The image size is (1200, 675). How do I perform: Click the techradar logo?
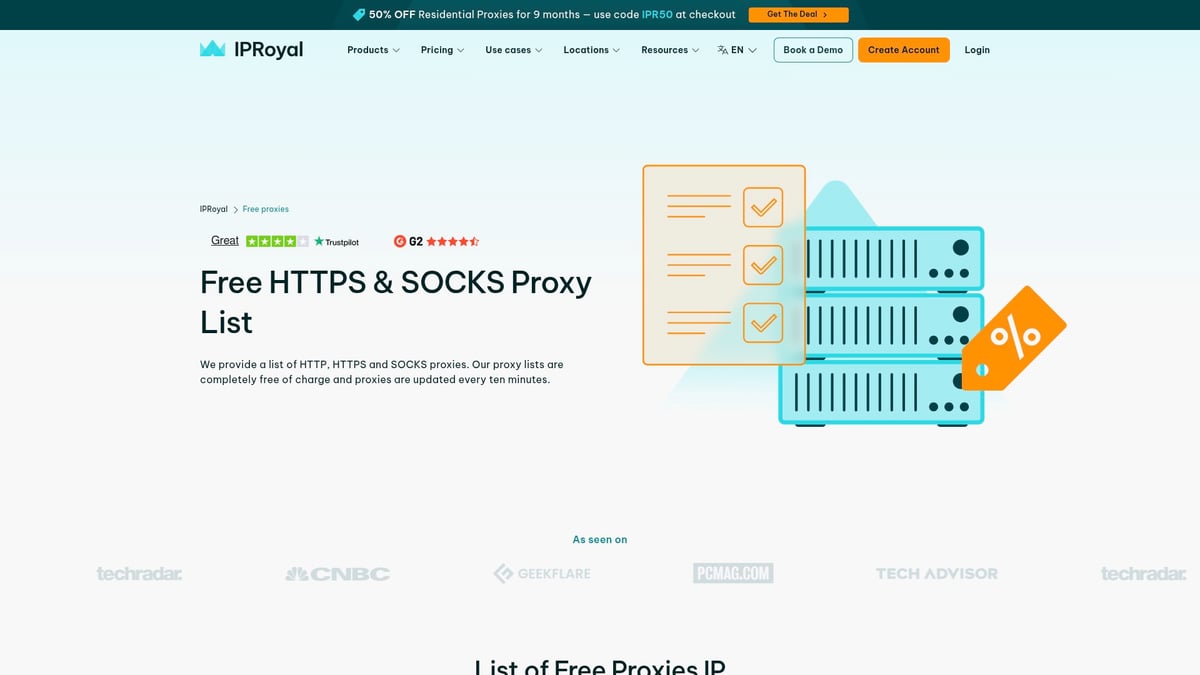(140, 573)
